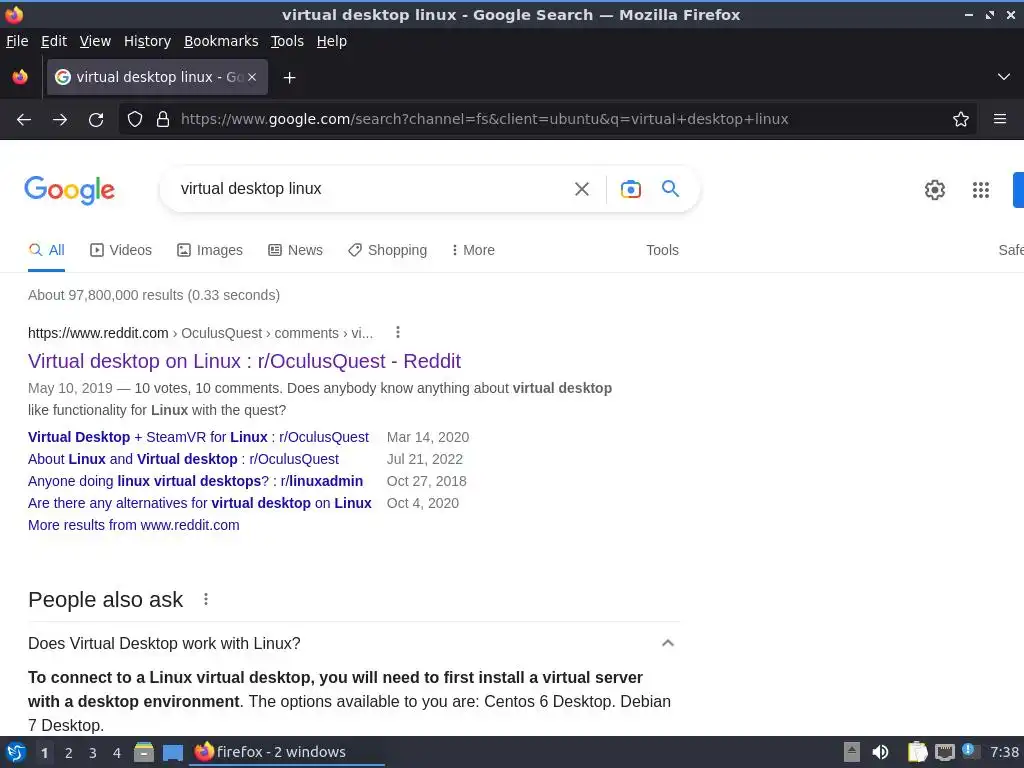Open the File menu

(x=17, y=41)
